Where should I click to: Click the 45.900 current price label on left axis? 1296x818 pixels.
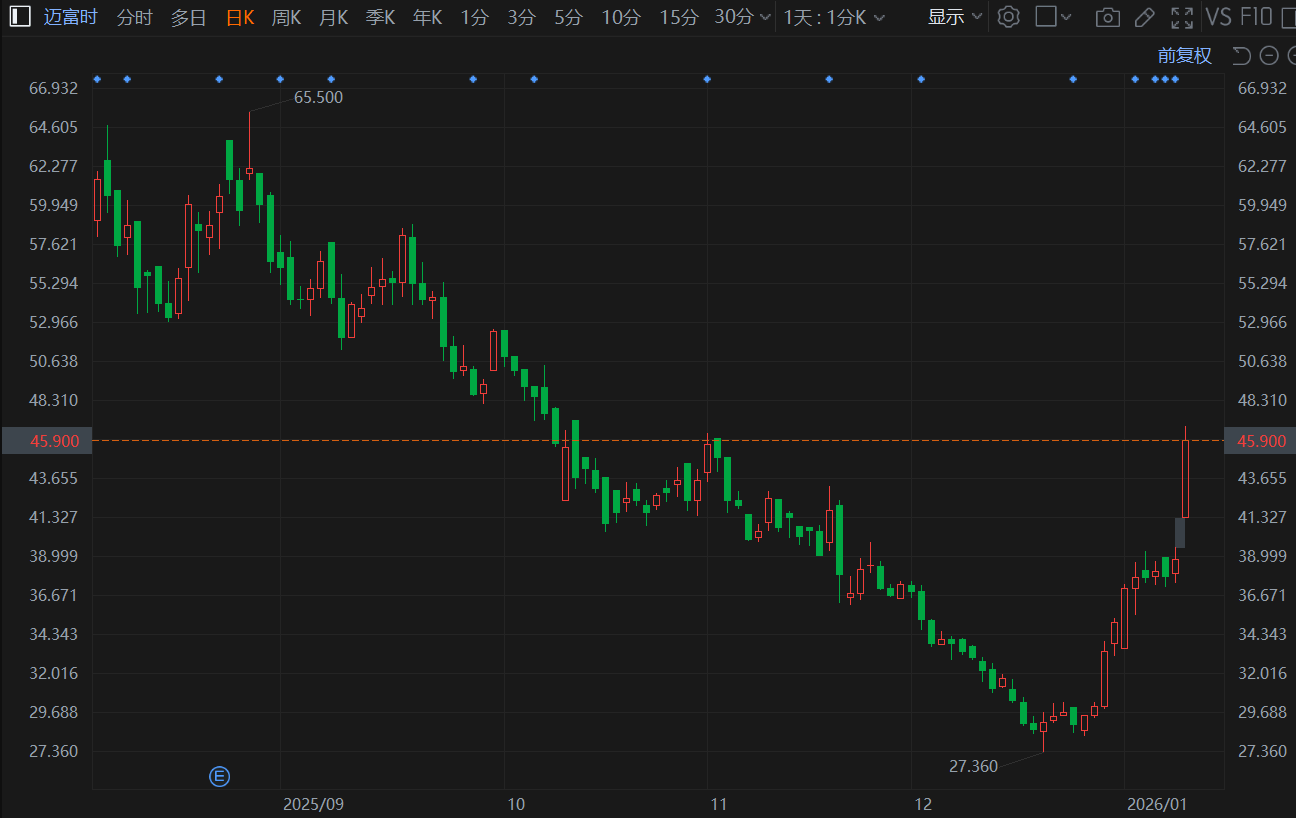pyautogui.click(x=46, y=441)
